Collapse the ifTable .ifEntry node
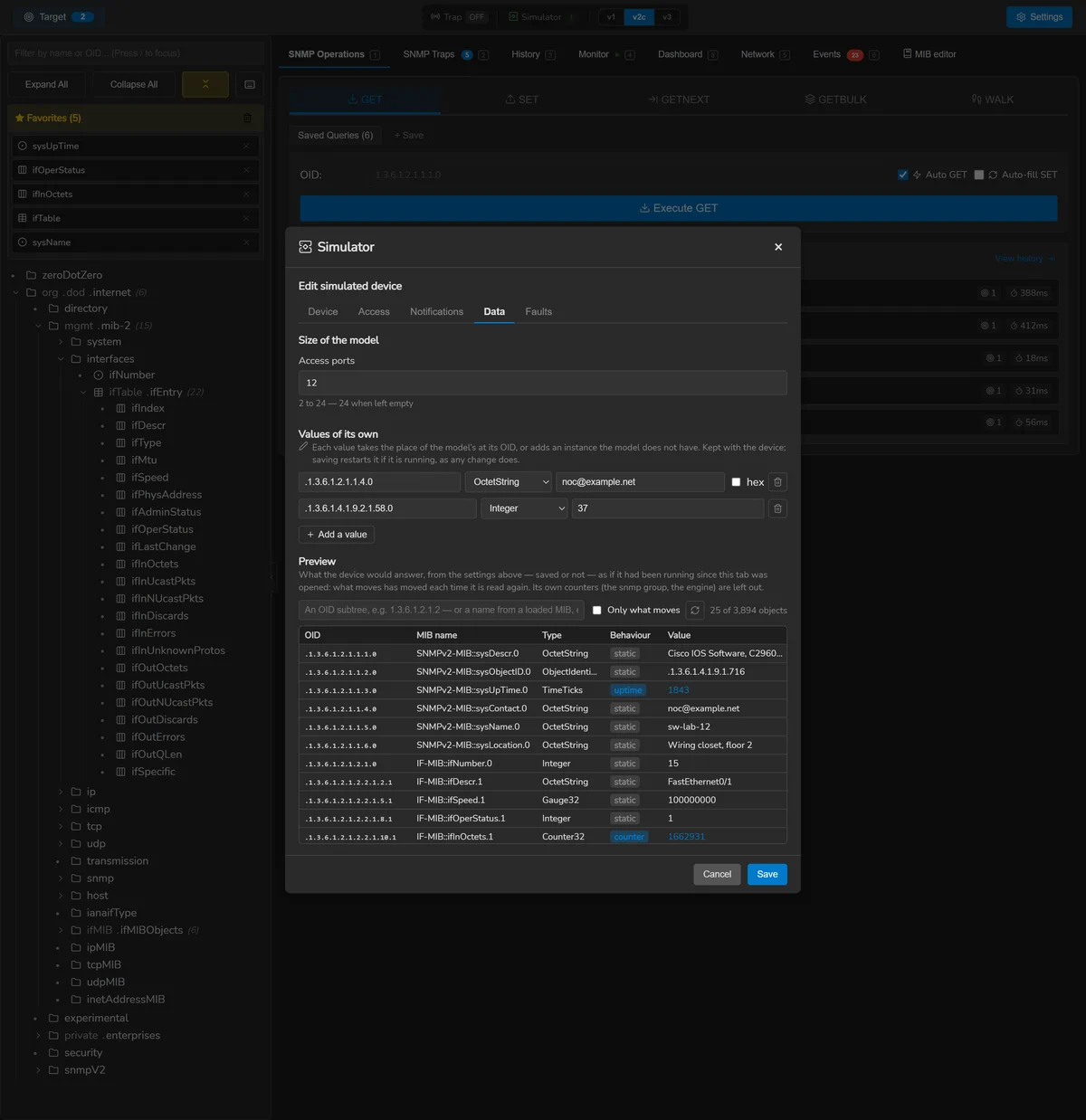 pos(83,393)
